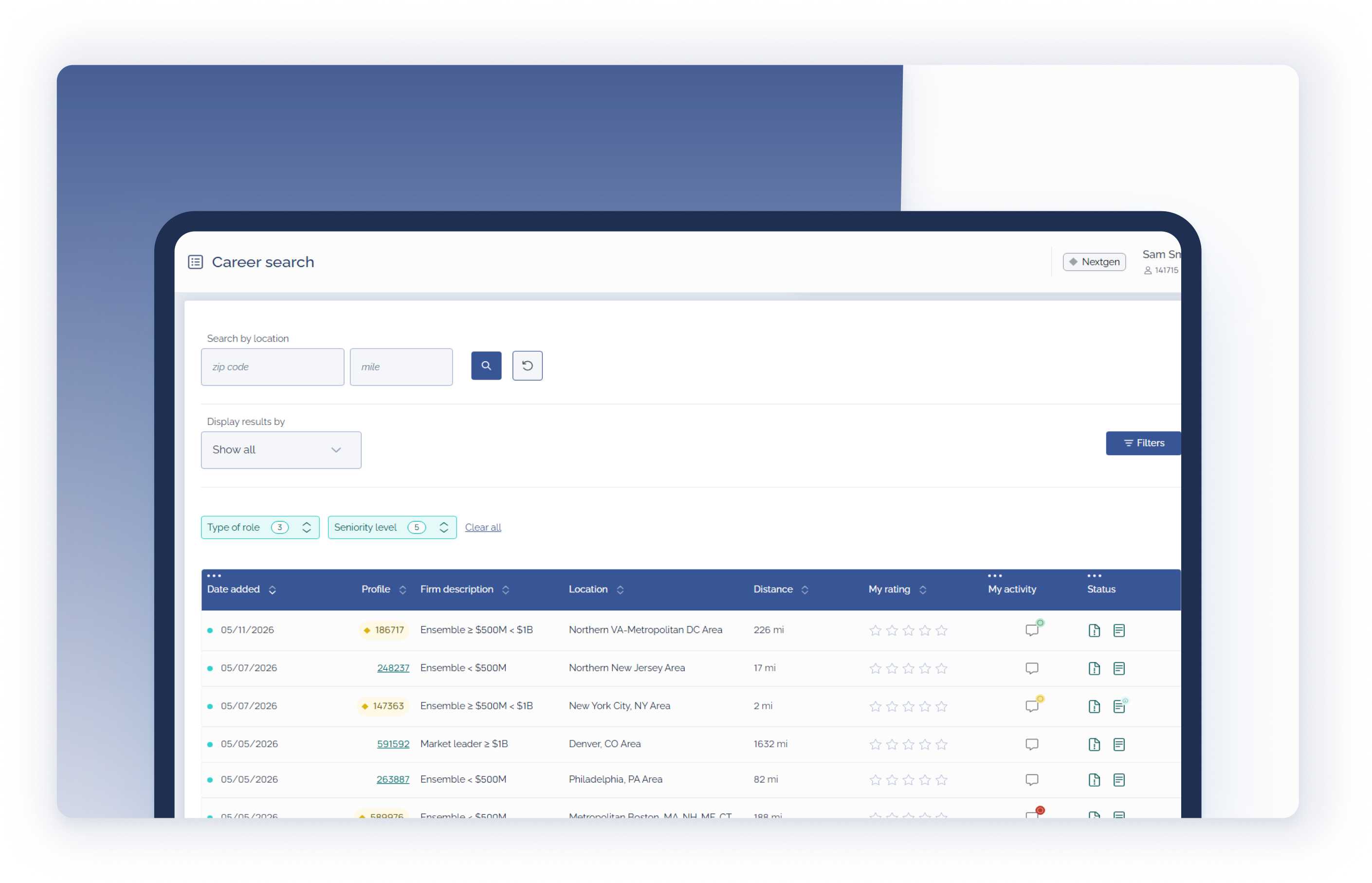The image size is (1372, 883).
Task: Rate profile 147363 two stars
Action: [892, 706]
